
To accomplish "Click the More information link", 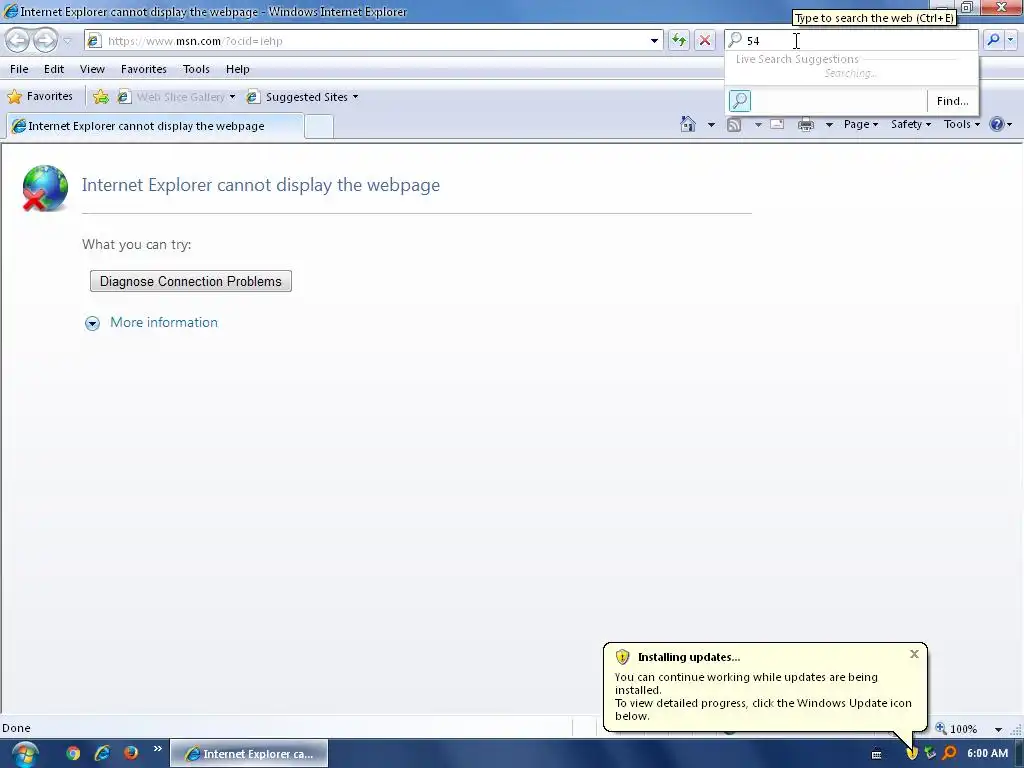I will pos(164,323).
